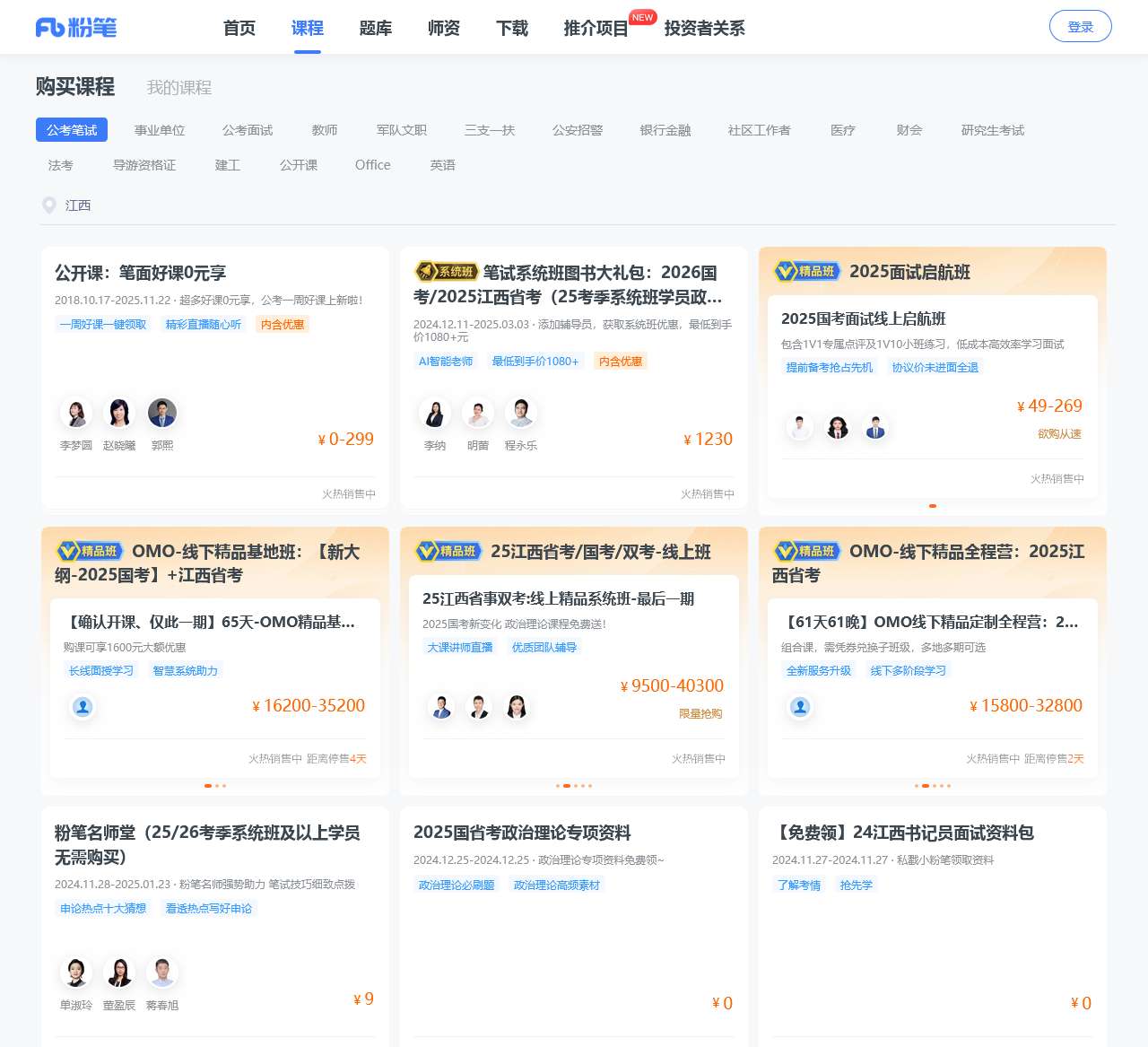Click 精品班 badge on 2025面试启航班 card
Screen dimensions: 1148x1047
807,271
